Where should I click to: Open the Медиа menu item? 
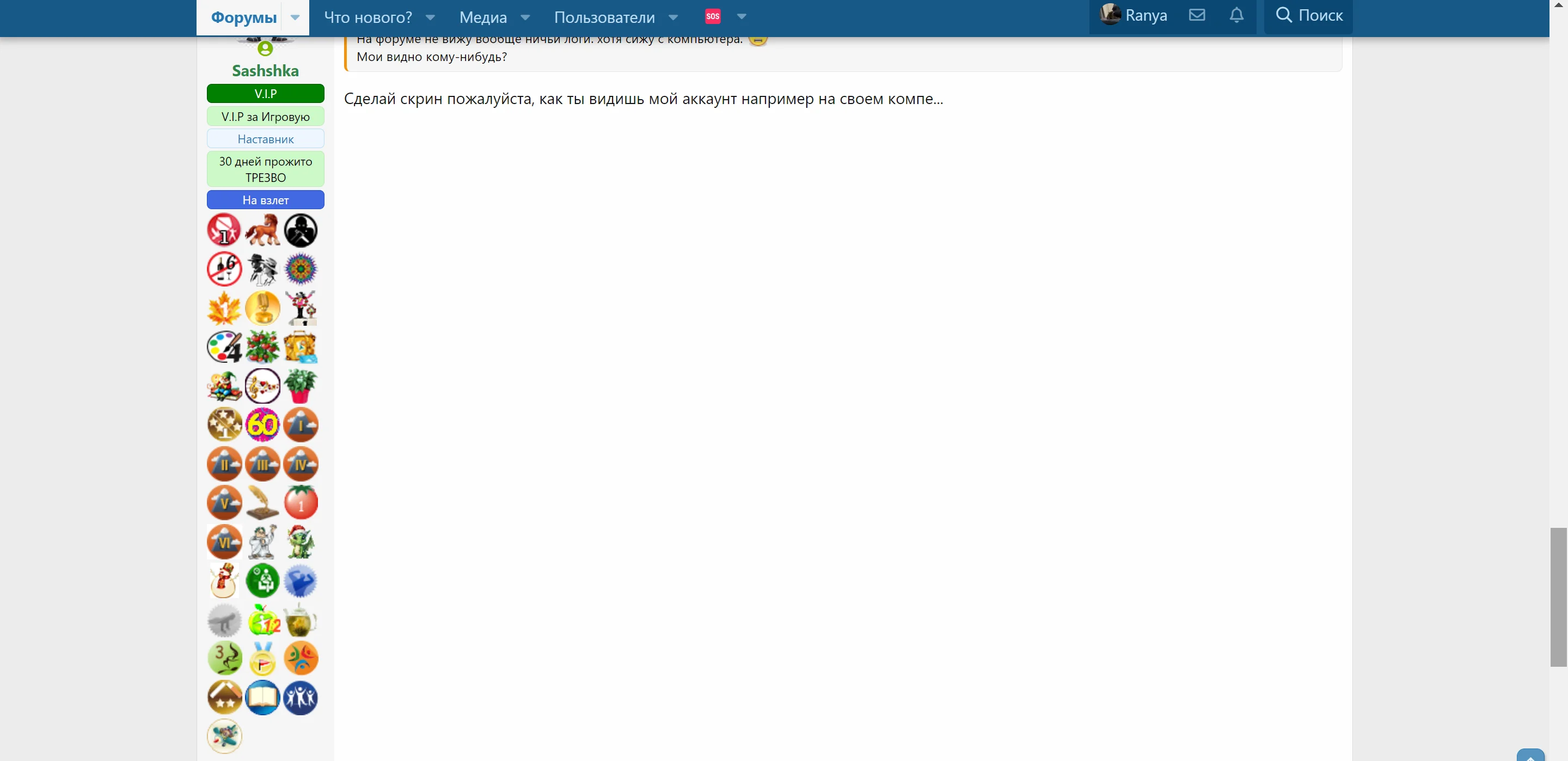[x=483, y=17]
